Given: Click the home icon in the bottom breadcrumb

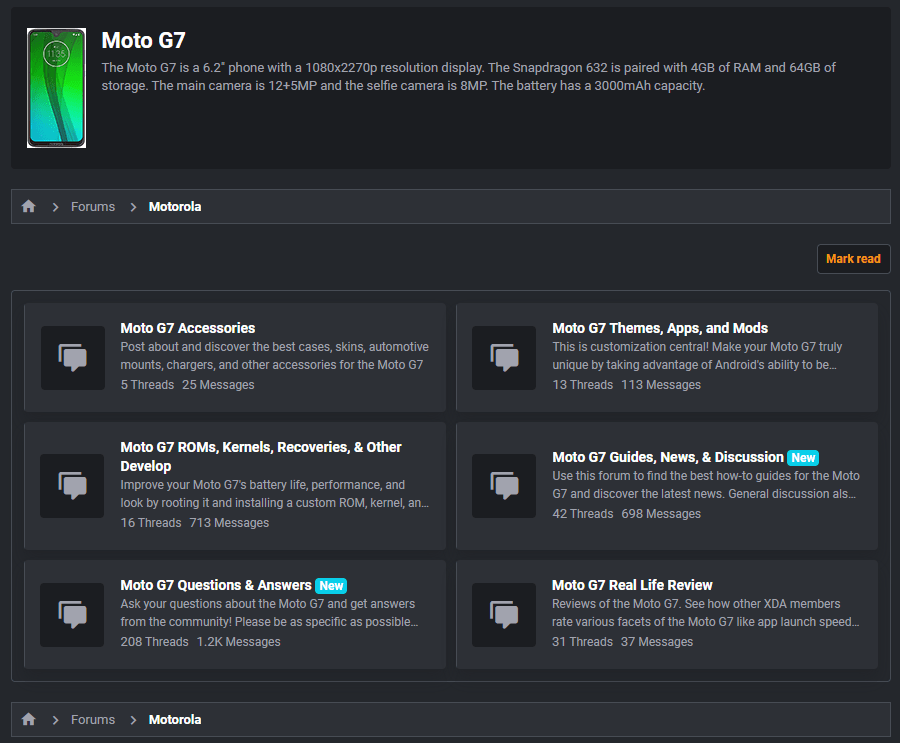Looking at the screenshot, I should [29, 719].
